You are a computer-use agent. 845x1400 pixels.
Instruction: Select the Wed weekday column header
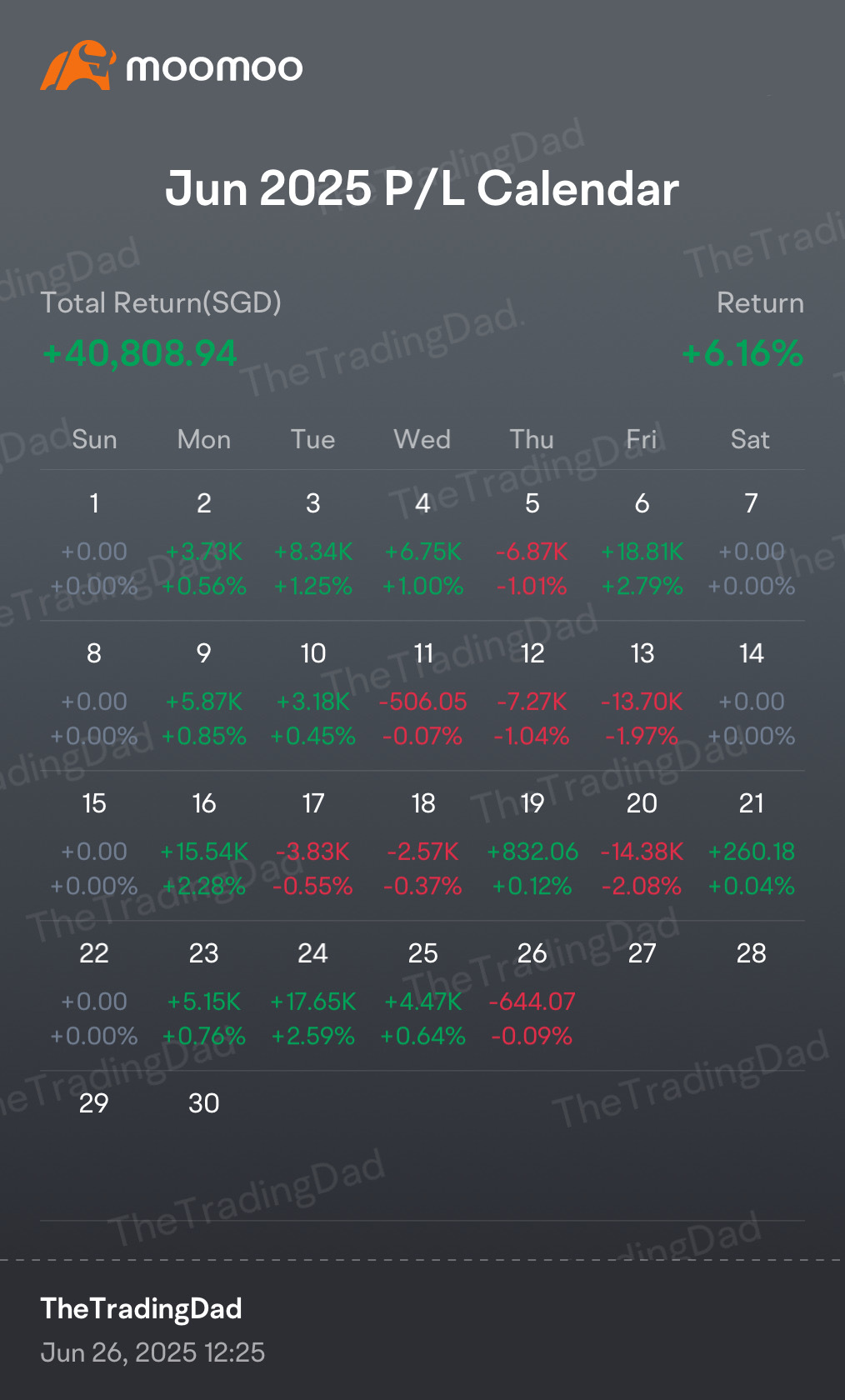(x=422, y=439)
